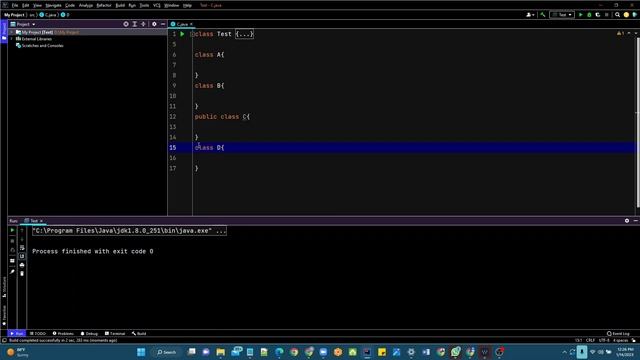
Task: Expand the folded Test class body
Action: (x=244, y=34)
